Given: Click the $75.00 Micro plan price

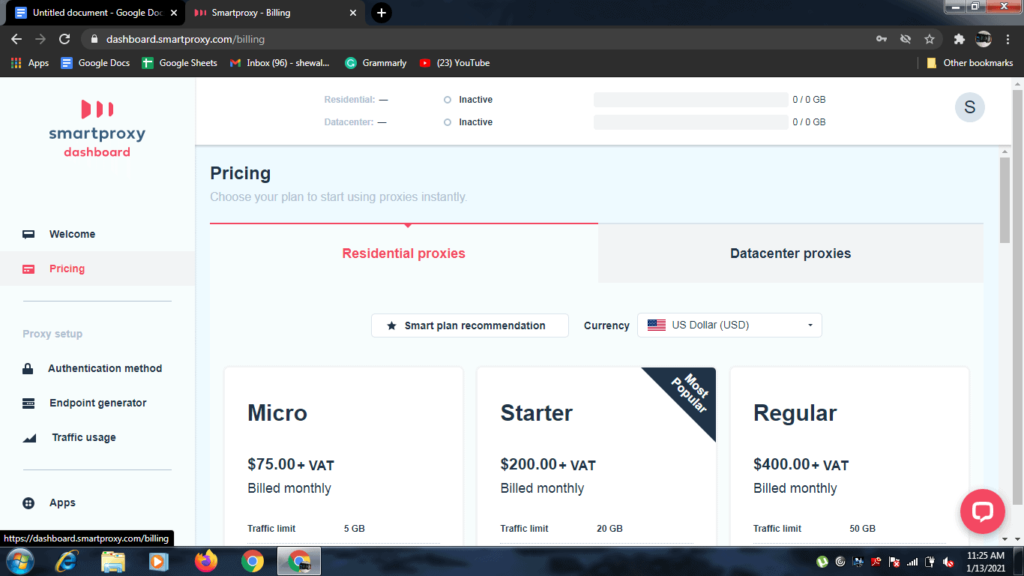Looking at the screenshot, I should click(x=291, y=464).
